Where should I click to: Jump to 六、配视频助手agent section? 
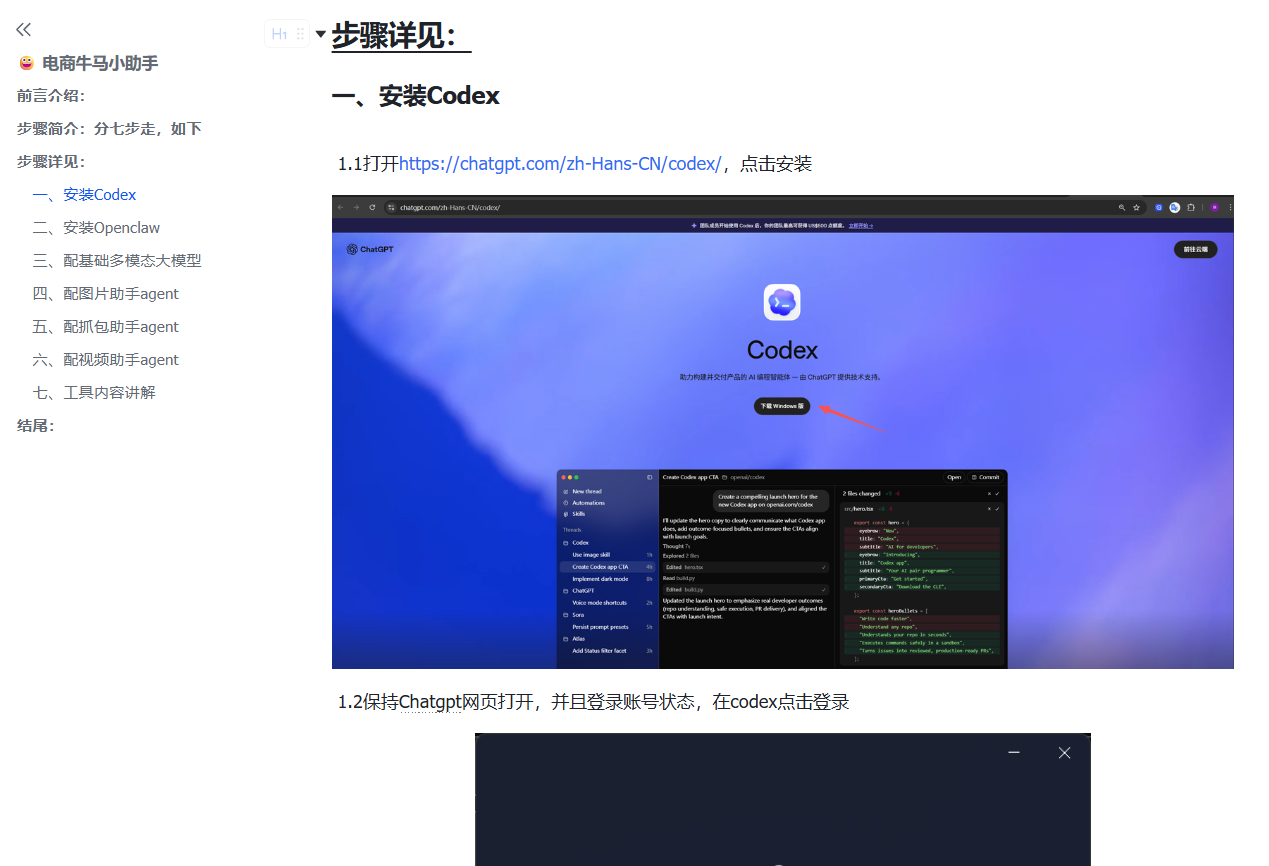click(x=106, y=360)
